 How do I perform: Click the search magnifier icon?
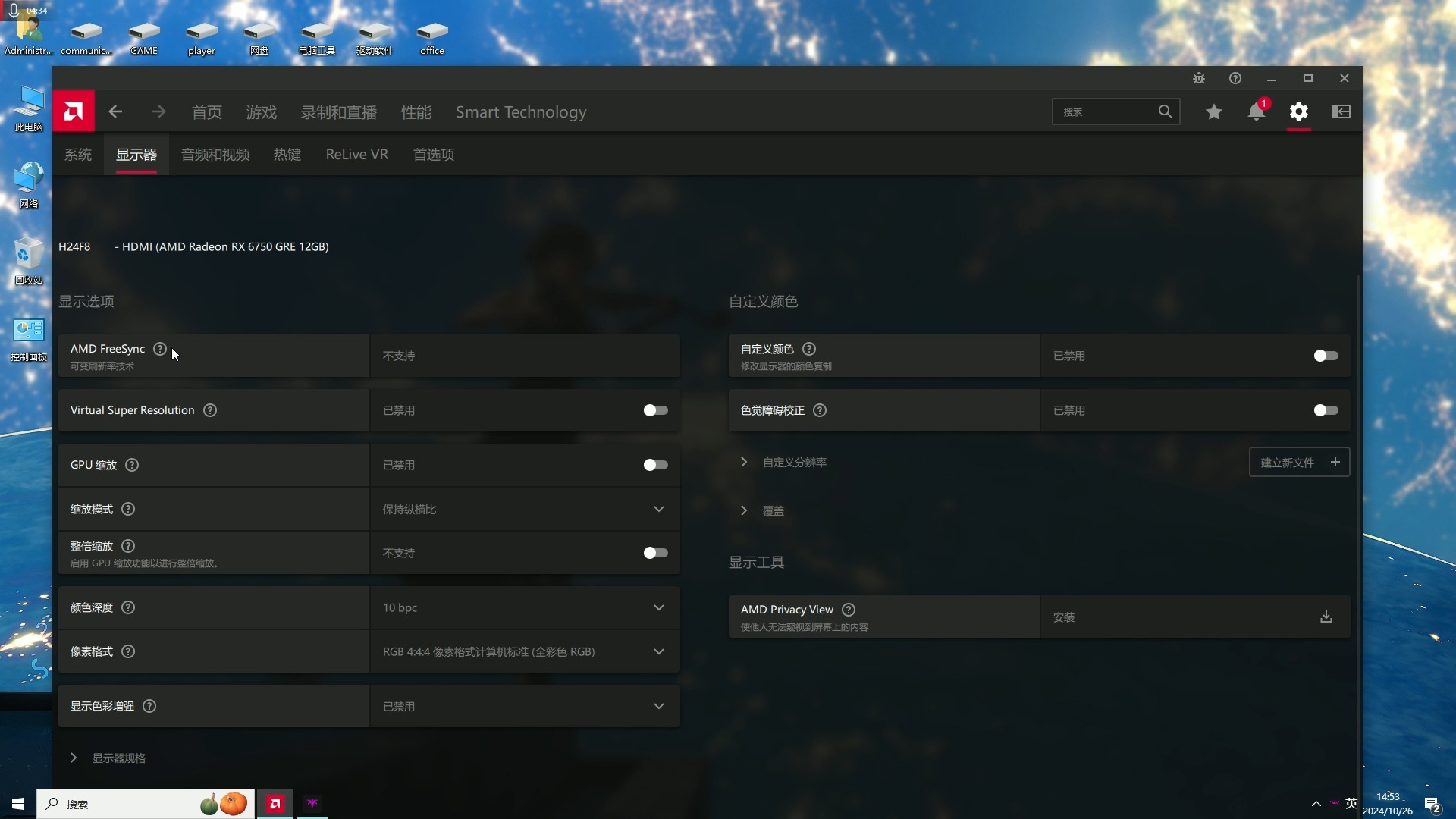pos(1165,111)
